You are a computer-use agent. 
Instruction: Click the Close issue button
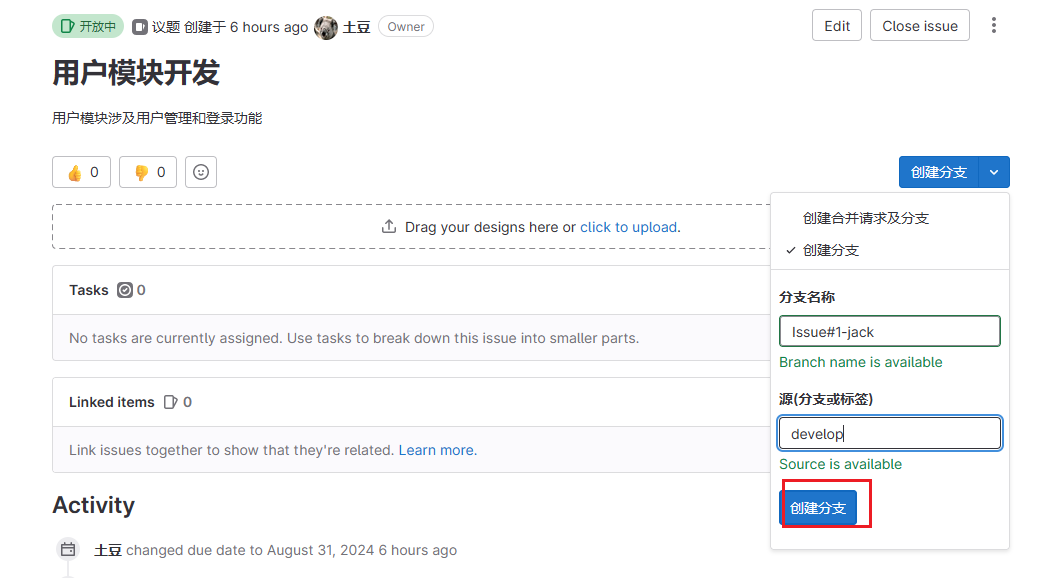click(x=919, y=26)
